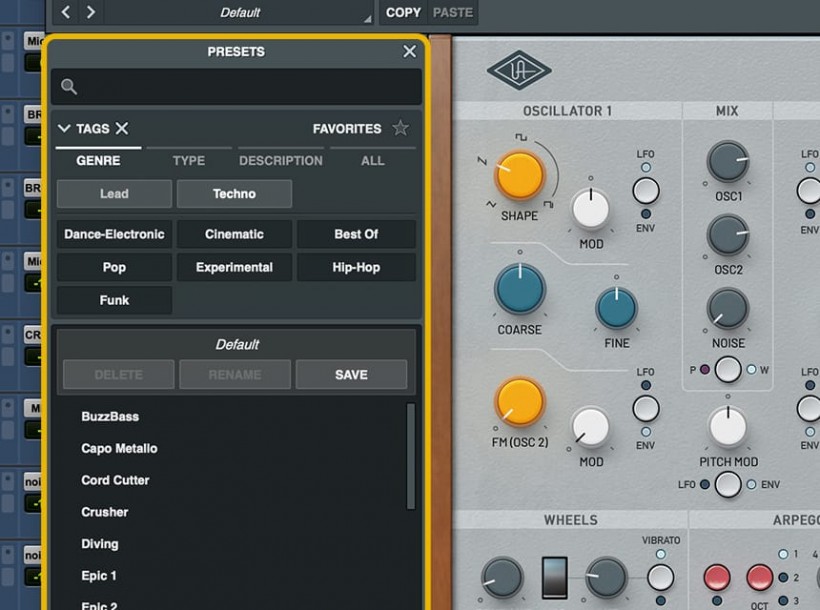The image size is (820, 610).
Task: Click the FM (OSC 2) knob
Action: 520,402
